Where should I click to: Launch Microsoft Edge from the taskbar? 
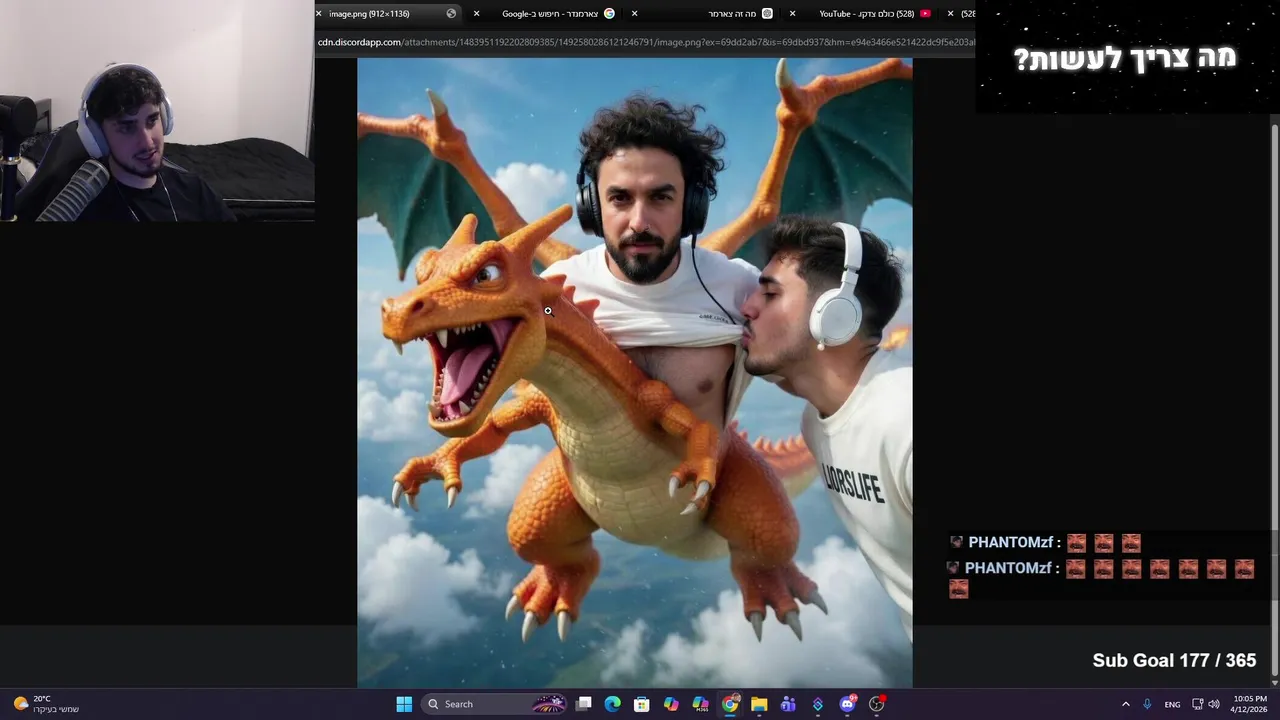point(613,704)
